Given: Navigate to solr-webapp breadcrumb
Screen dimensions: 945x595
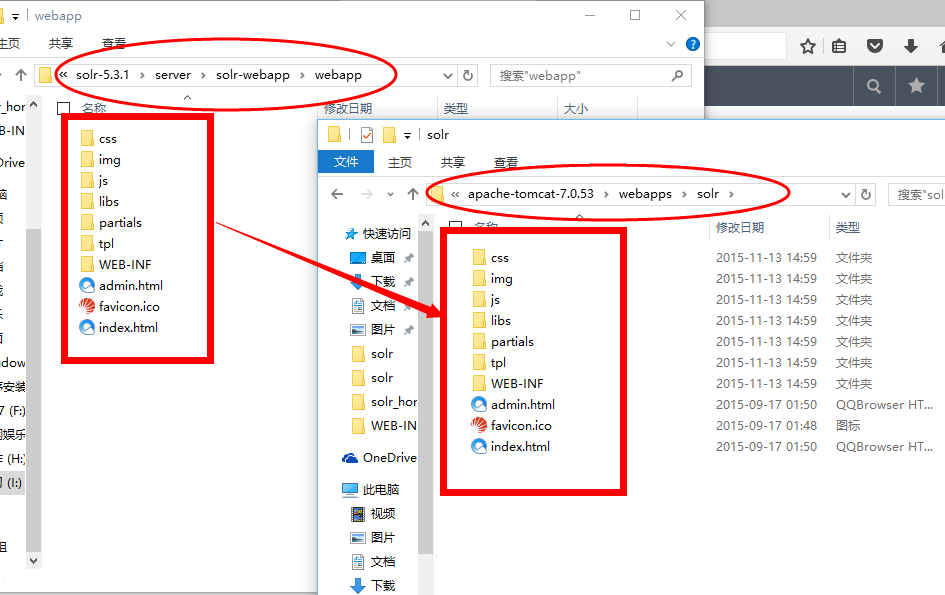Looking at the screenshot, I should coord(253,75).
